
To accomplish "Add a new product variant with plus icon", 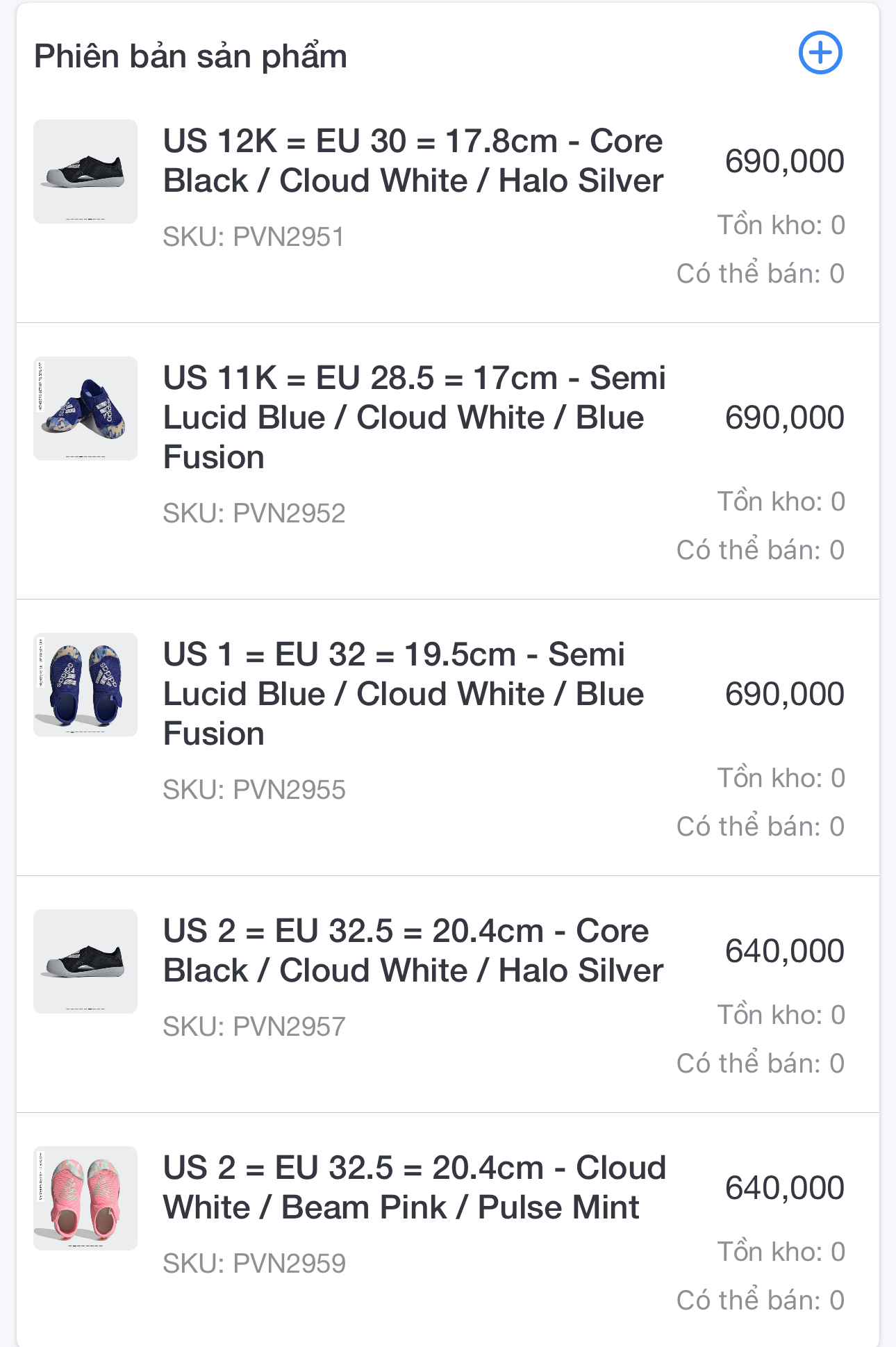I will (820, 53).
